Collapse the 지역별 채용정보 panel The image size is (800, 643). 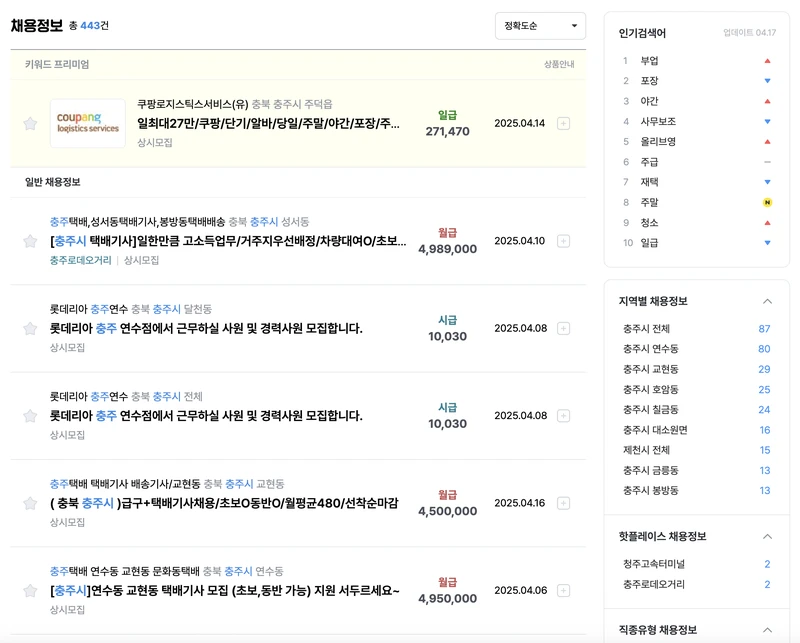[x=768, y=299]
